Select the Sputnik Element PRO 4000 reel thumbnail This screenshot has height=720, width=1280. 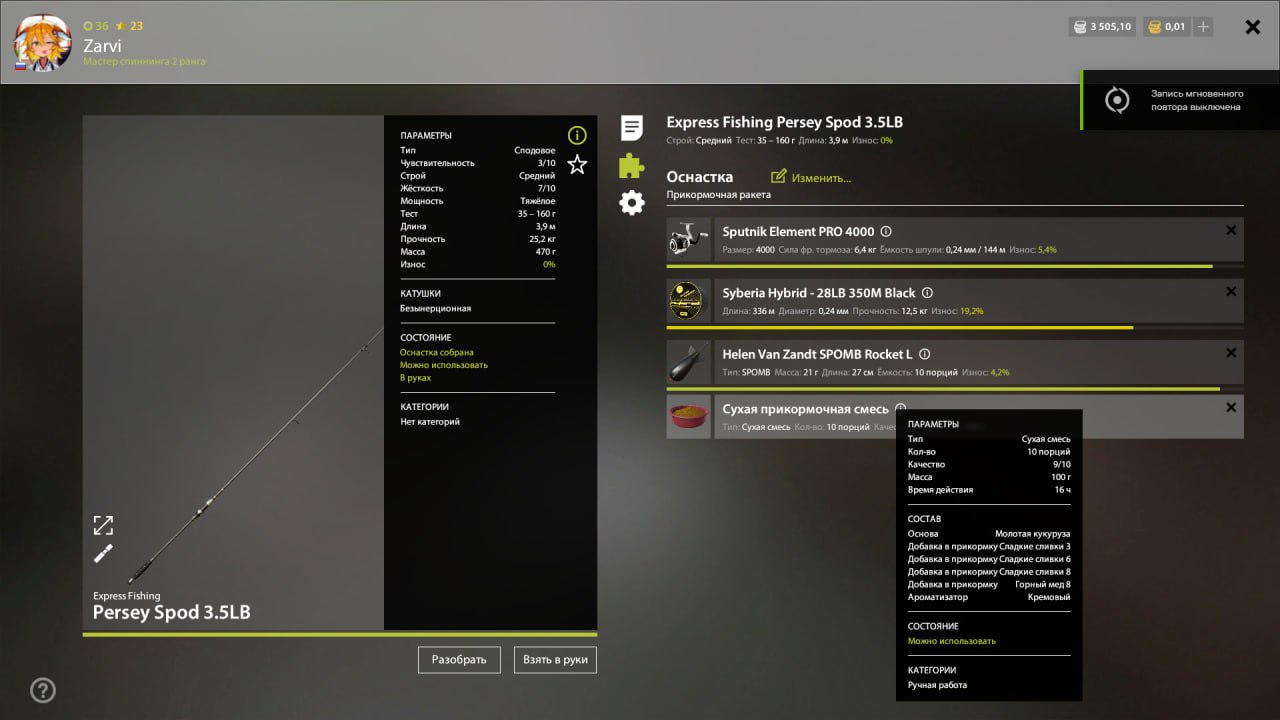[689, 240]
